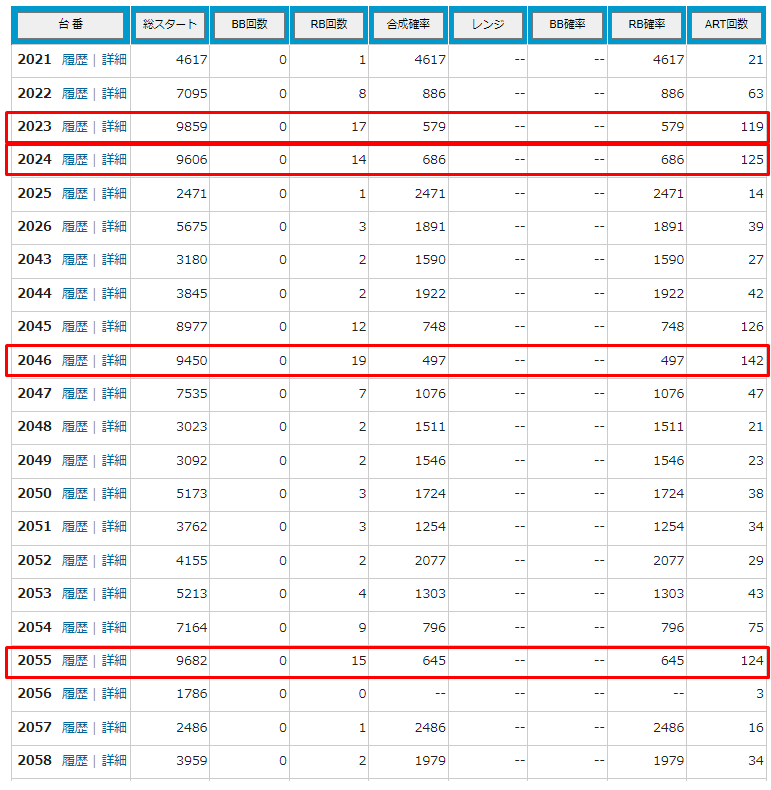Open 詳細 link for machine 2023
Viewport: 771px width, 790px height.
click(114, 127)
